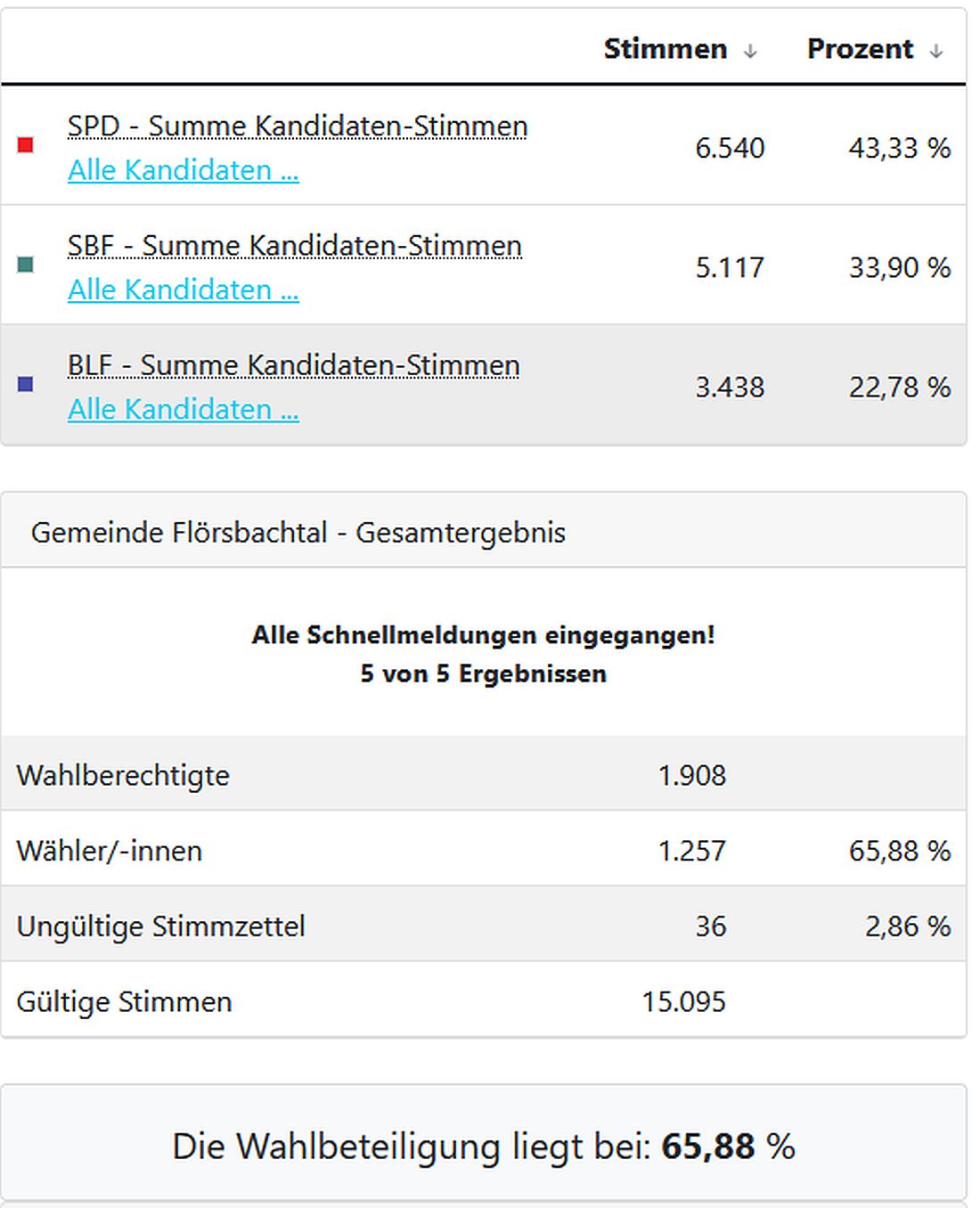Sort the table by Stimmen column
Screen dimensions: 980x1208
pos(666,49)
